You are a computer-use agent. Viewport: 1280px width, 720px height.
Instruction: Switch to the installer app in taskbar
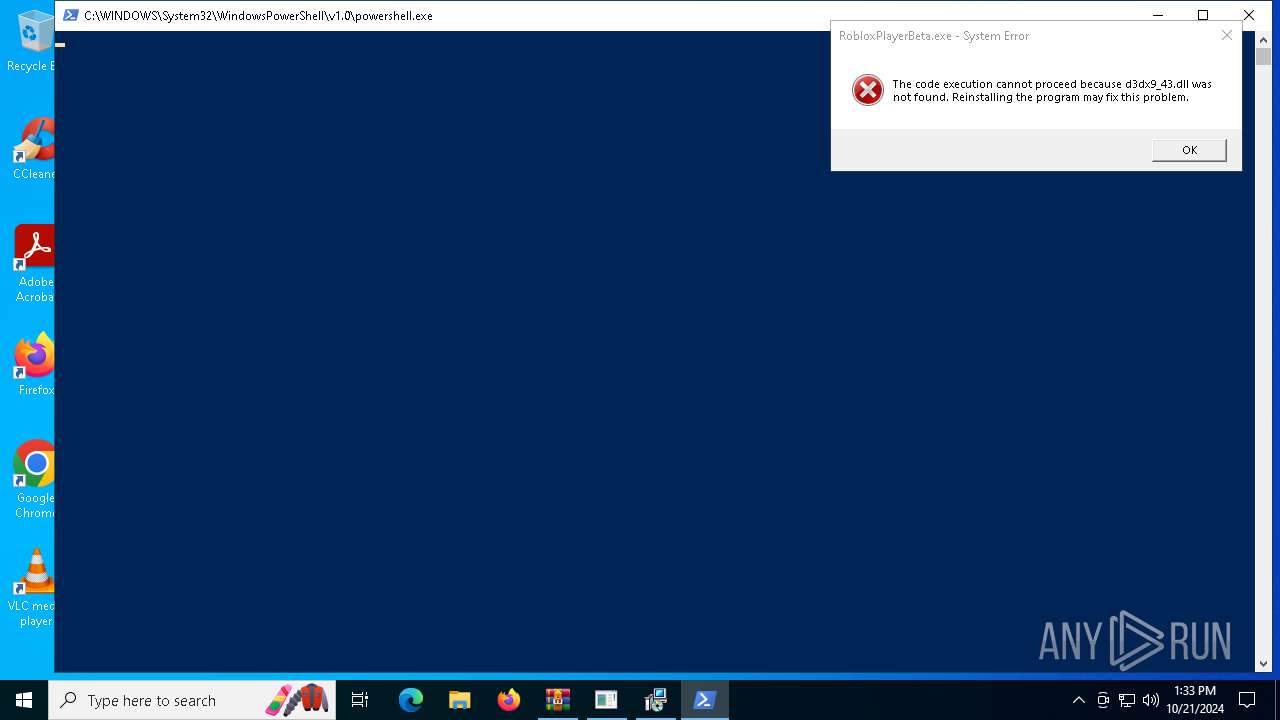(x=655, y=700)
